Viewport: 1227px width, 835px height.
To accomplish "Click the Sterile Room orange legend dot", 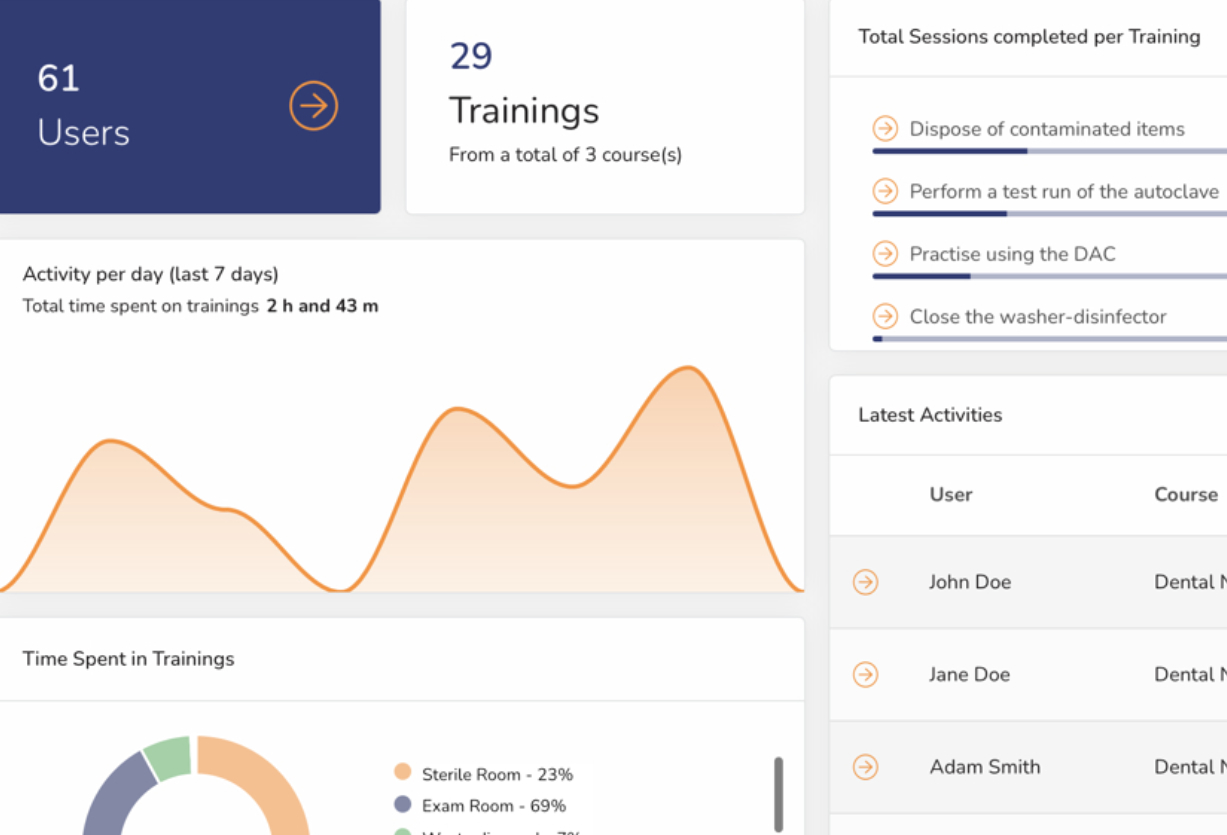I will pyautogui.click(x=403, y=772).
